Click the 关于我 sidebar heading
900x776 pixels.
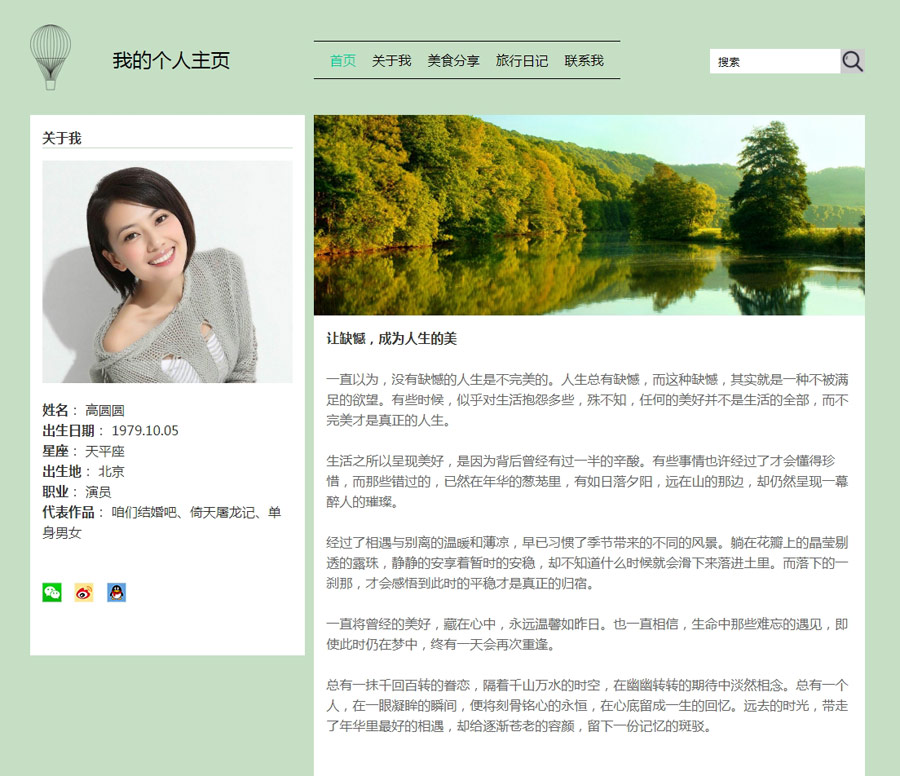[62, 138]
